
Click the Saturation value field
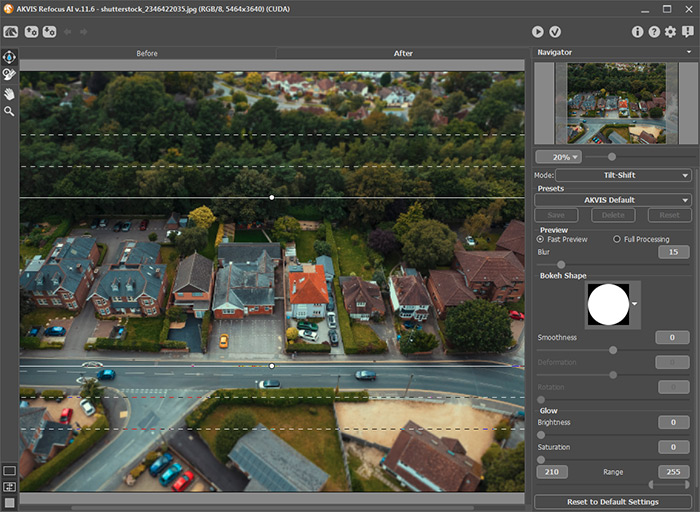(673, 447)
